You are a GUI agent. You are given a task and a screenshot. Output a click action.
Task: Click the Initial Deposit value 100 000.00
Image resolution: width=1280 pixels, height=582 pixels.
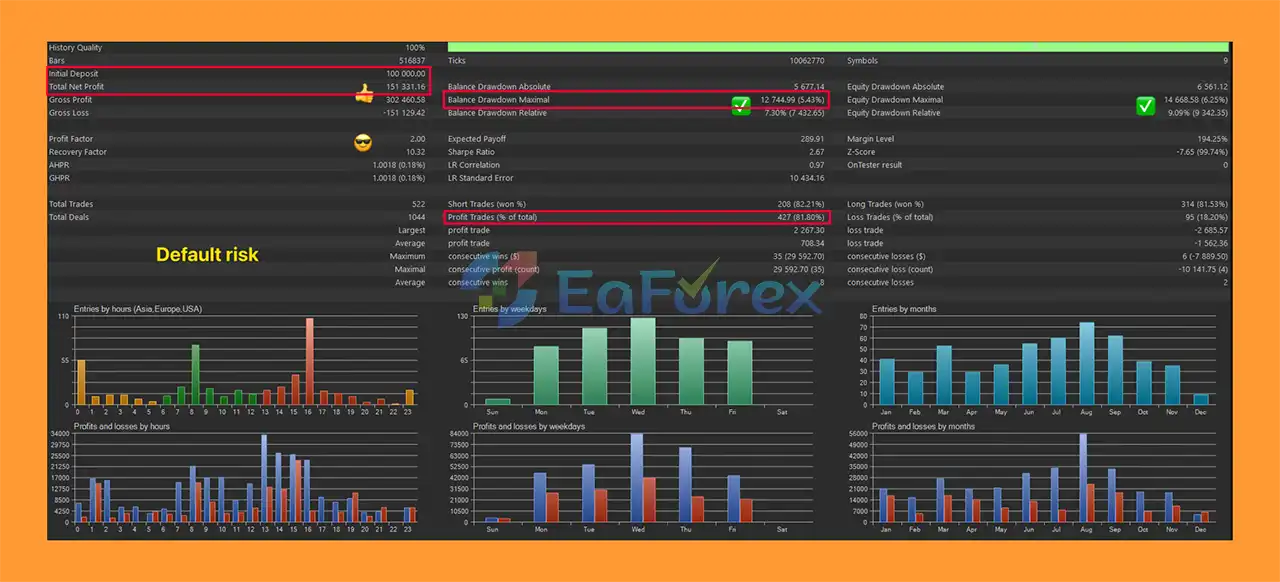[x=405, y=74]
